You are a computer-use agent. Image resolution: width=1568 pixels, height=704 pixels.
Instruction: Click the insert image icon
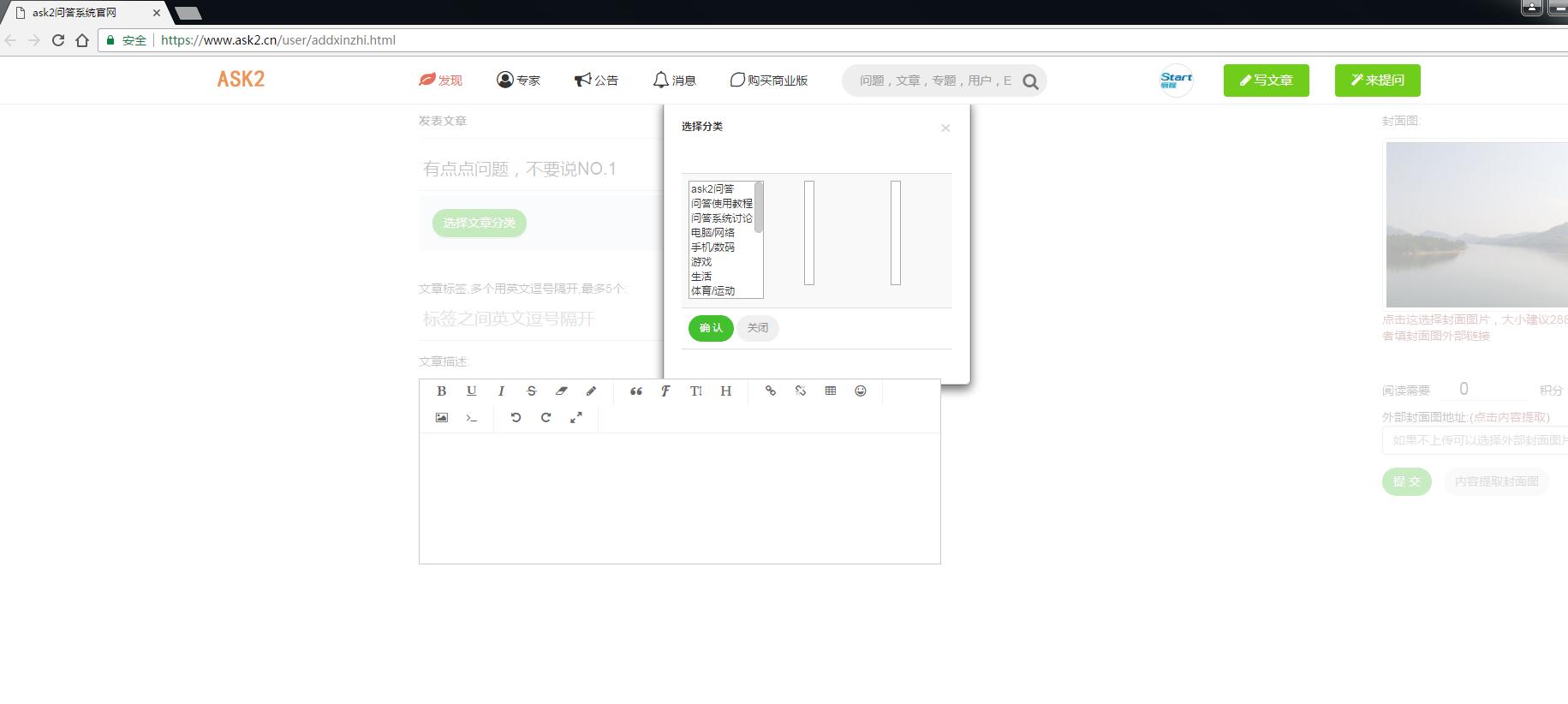pos(441,417)
